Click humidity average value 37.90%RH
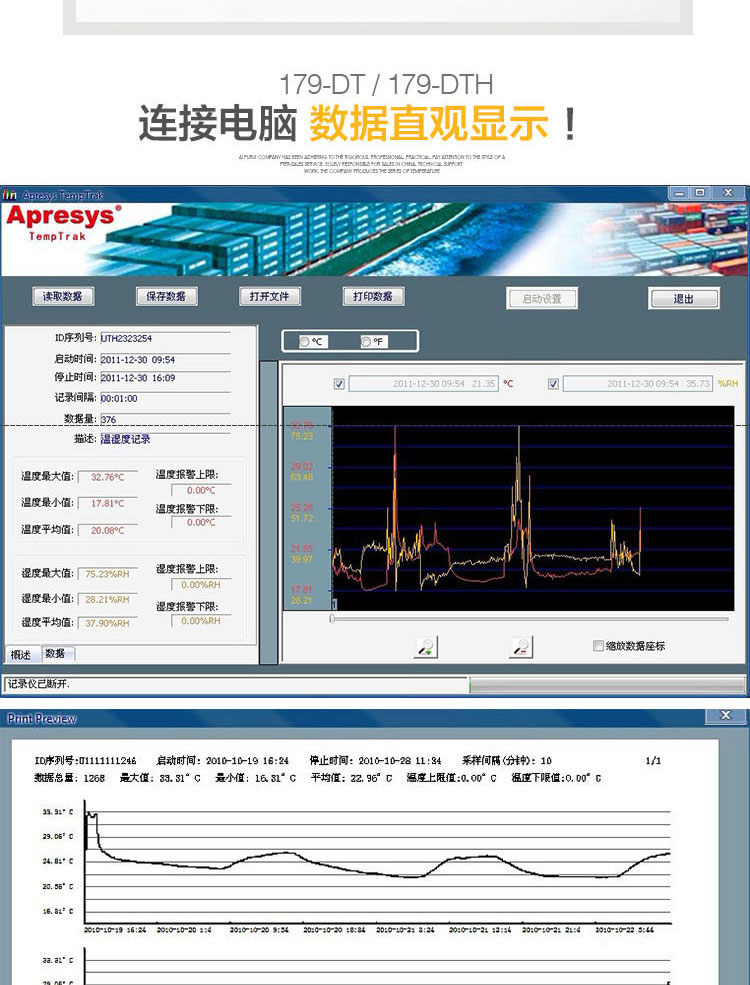 (x=107, y=623)
